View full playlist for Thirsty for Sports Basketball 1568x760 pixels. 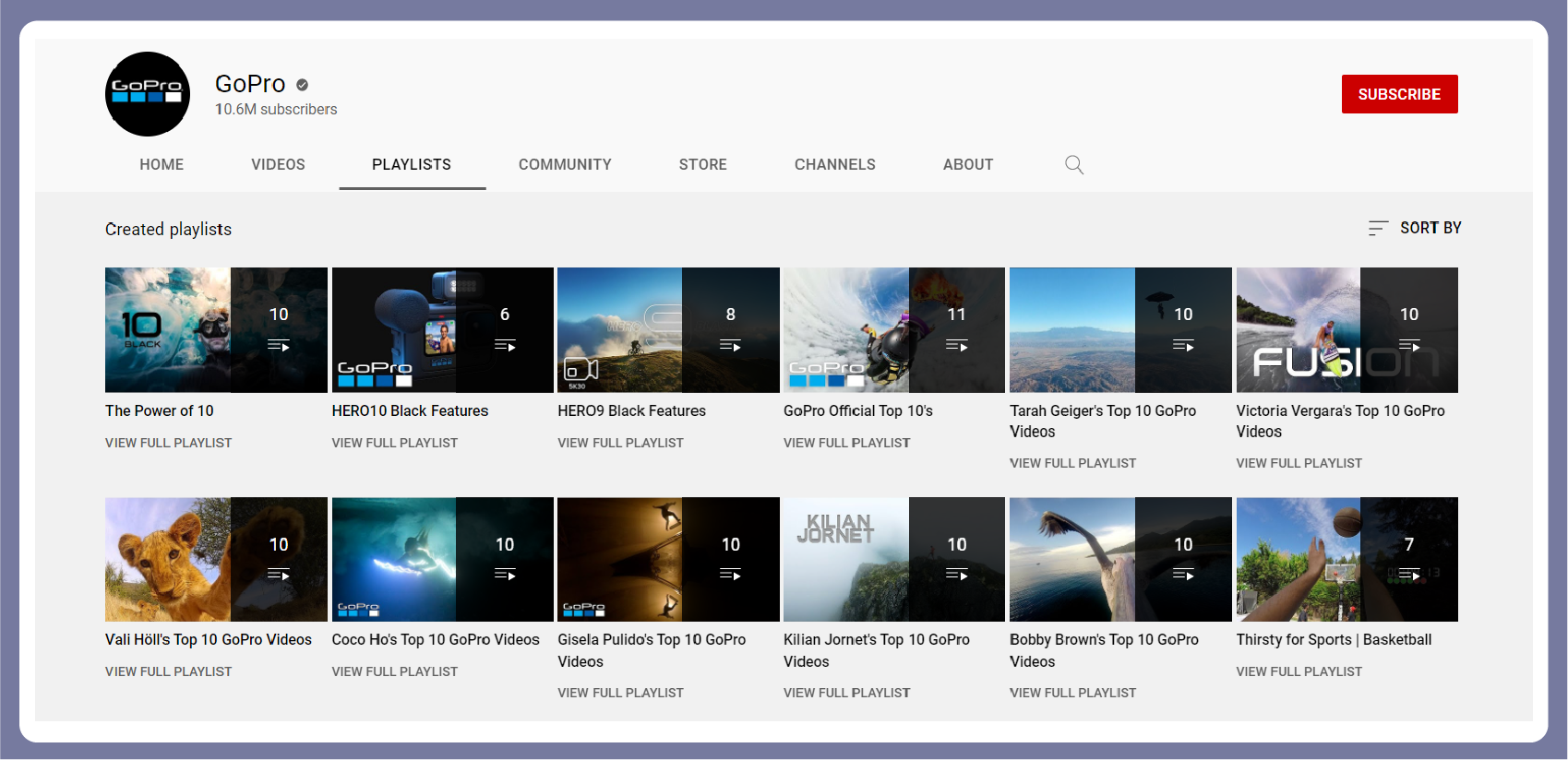(1299, 671)
